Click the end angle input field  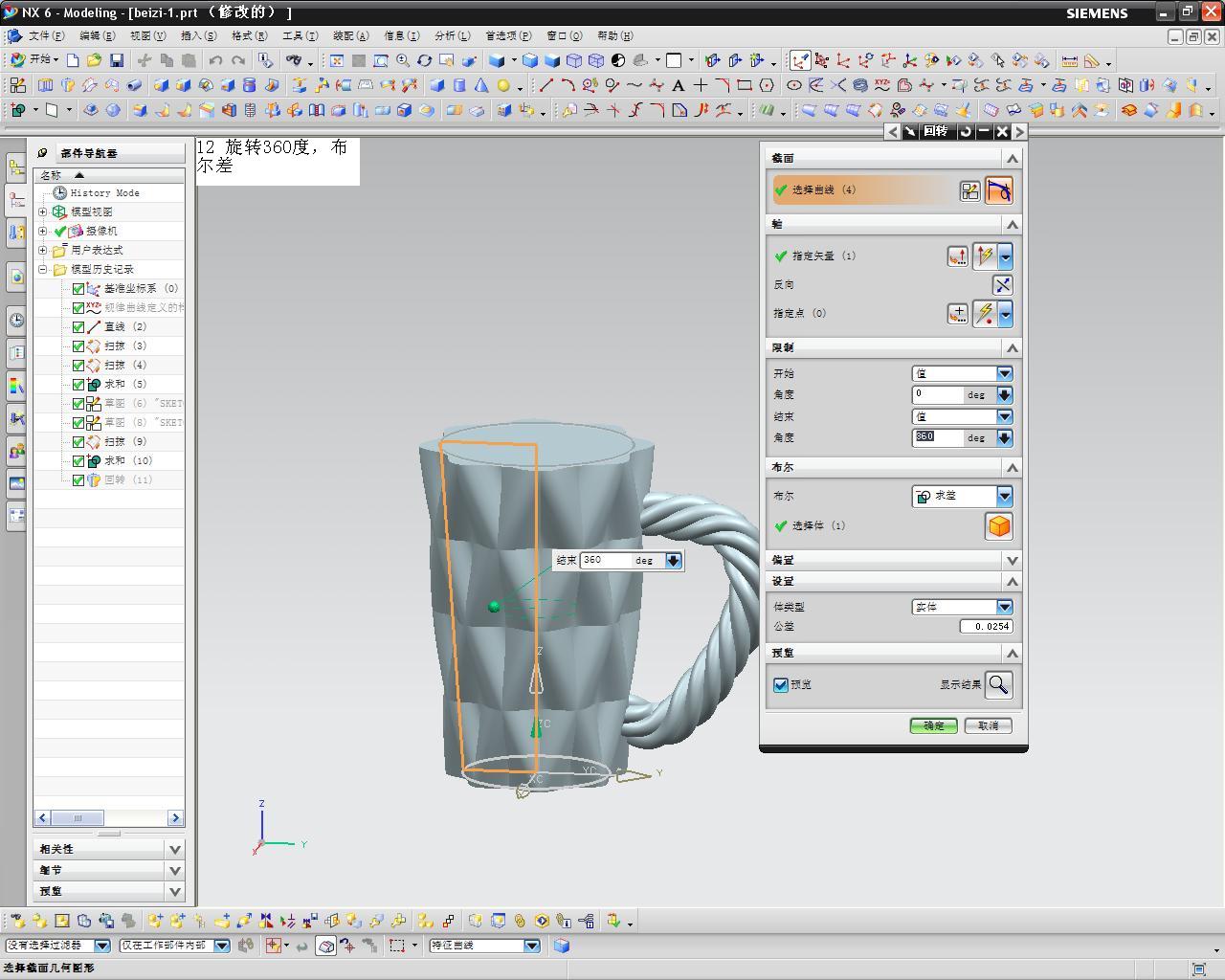[938, 437]
